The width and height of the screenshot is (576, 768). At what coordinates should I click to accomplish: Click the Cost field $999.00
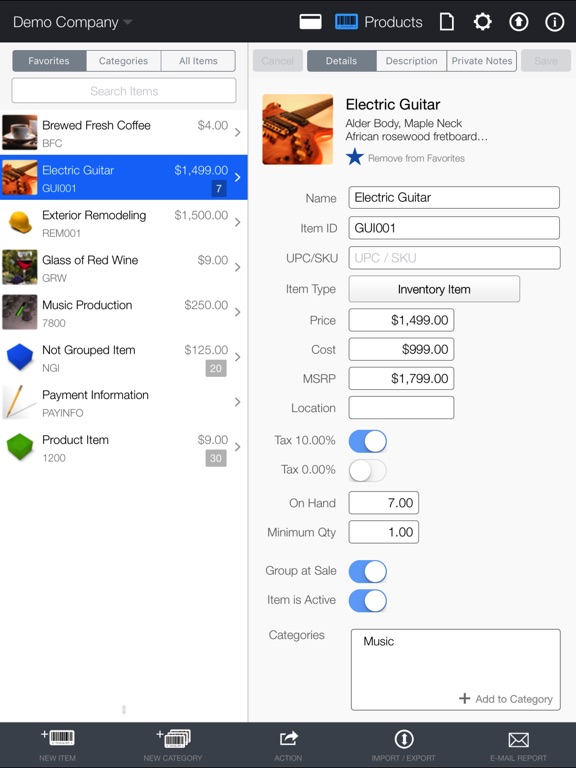pyautogui.click(x=401, y=349)
